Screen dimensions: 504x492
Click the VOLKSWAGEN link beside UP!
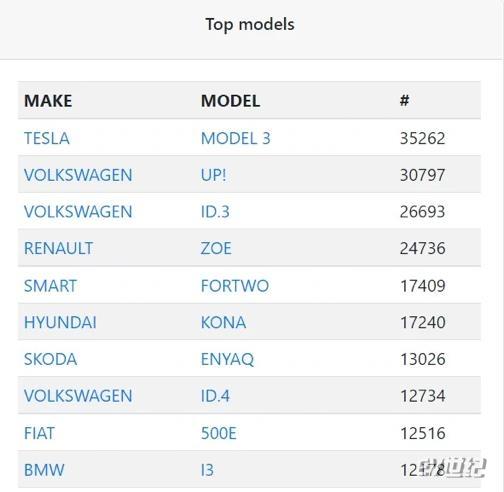[78, 175]
